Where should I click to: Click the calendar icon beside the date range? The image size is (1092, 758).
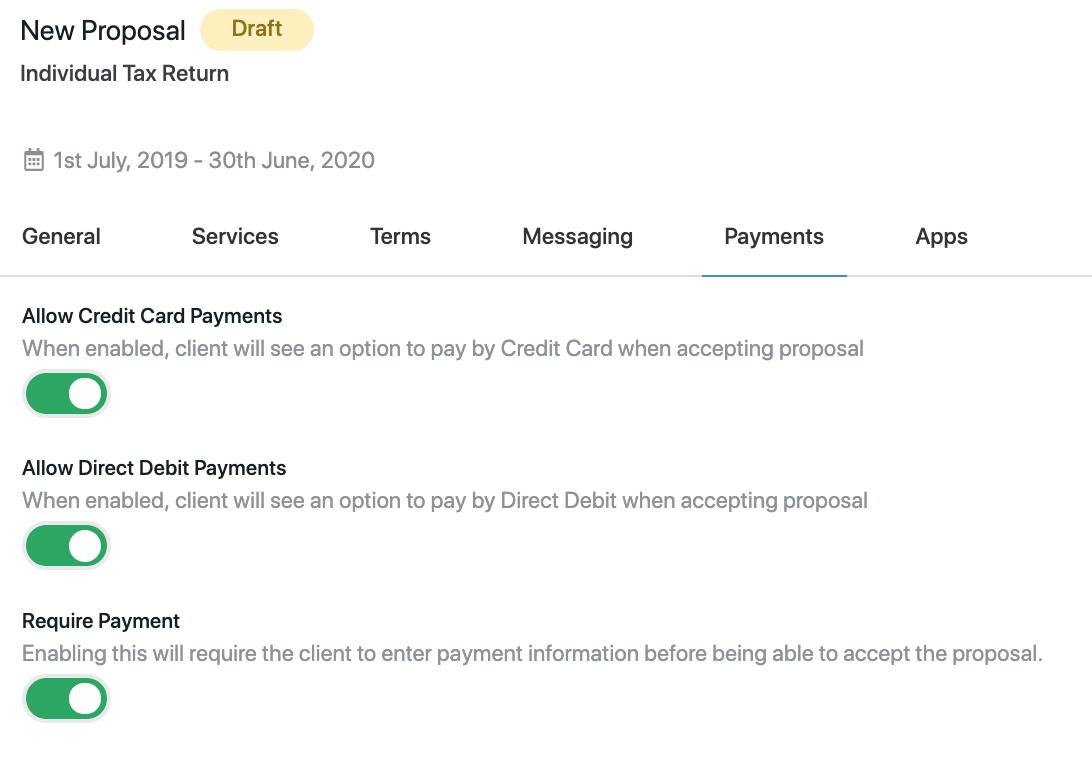click(x=34, y=160)
